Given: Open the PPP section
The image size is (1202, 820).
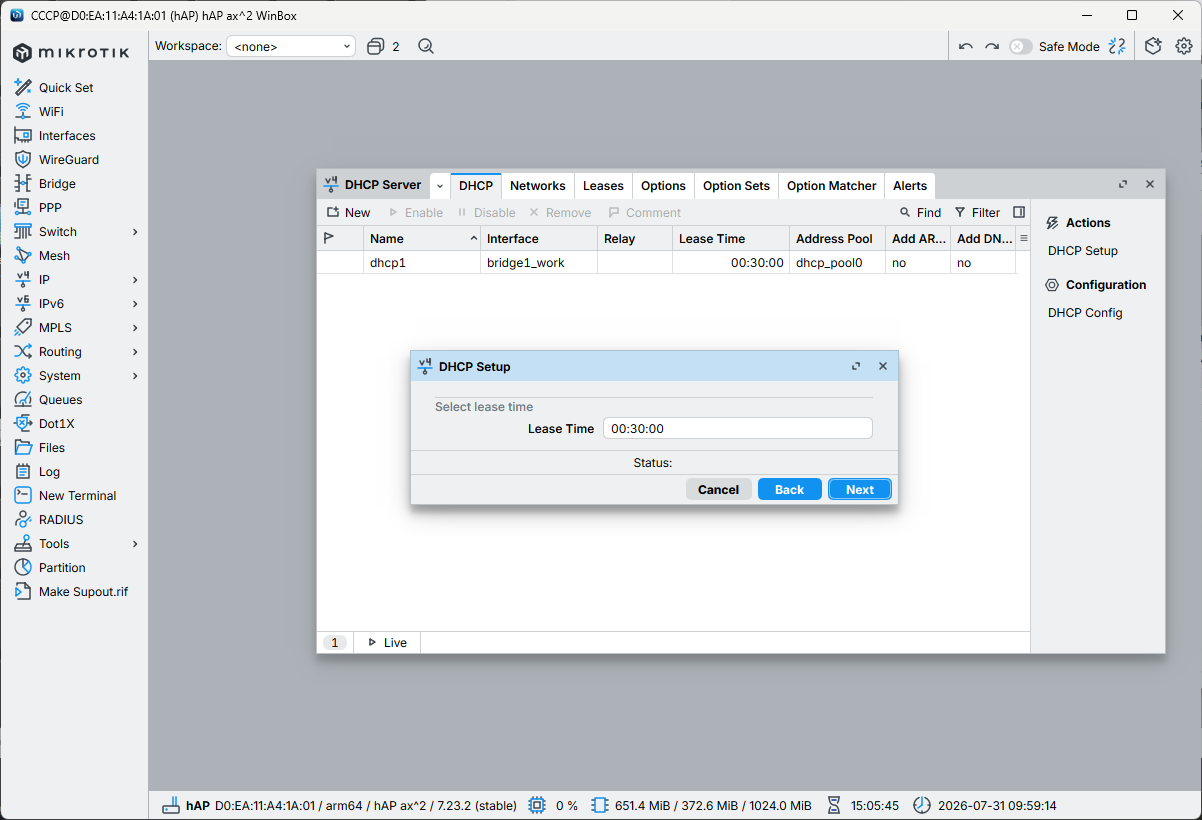Looking at the screenshot, I should [50, 208].
